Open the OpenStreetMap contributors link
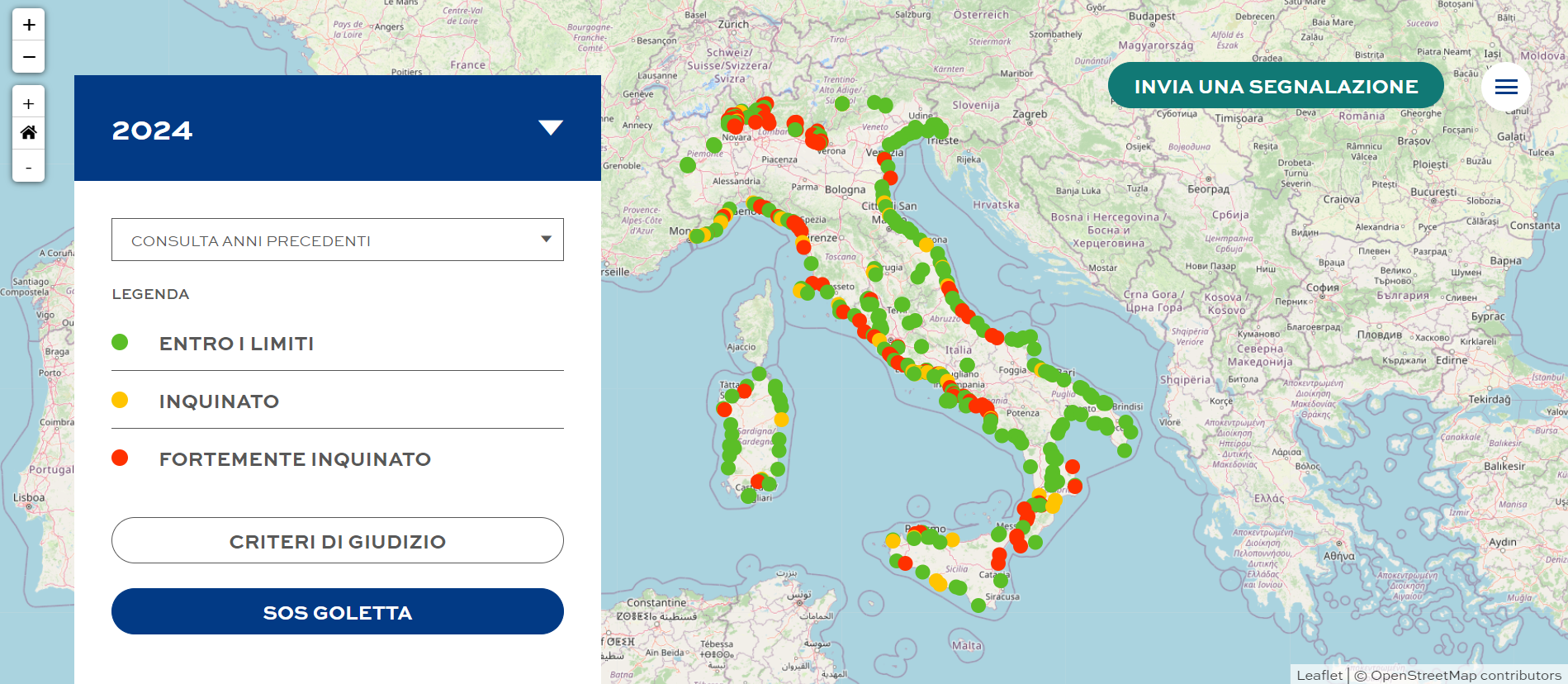Viewport: 1568px width, 684px height. (x=1465, y=675)
